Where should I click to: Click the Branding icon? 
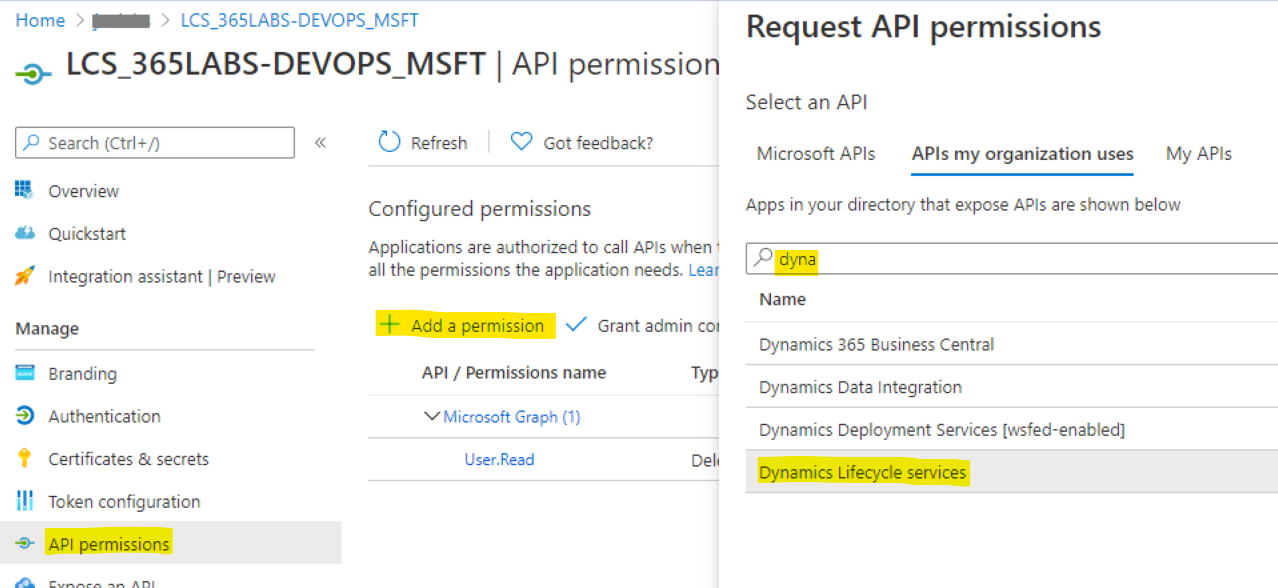click(25, 373)
